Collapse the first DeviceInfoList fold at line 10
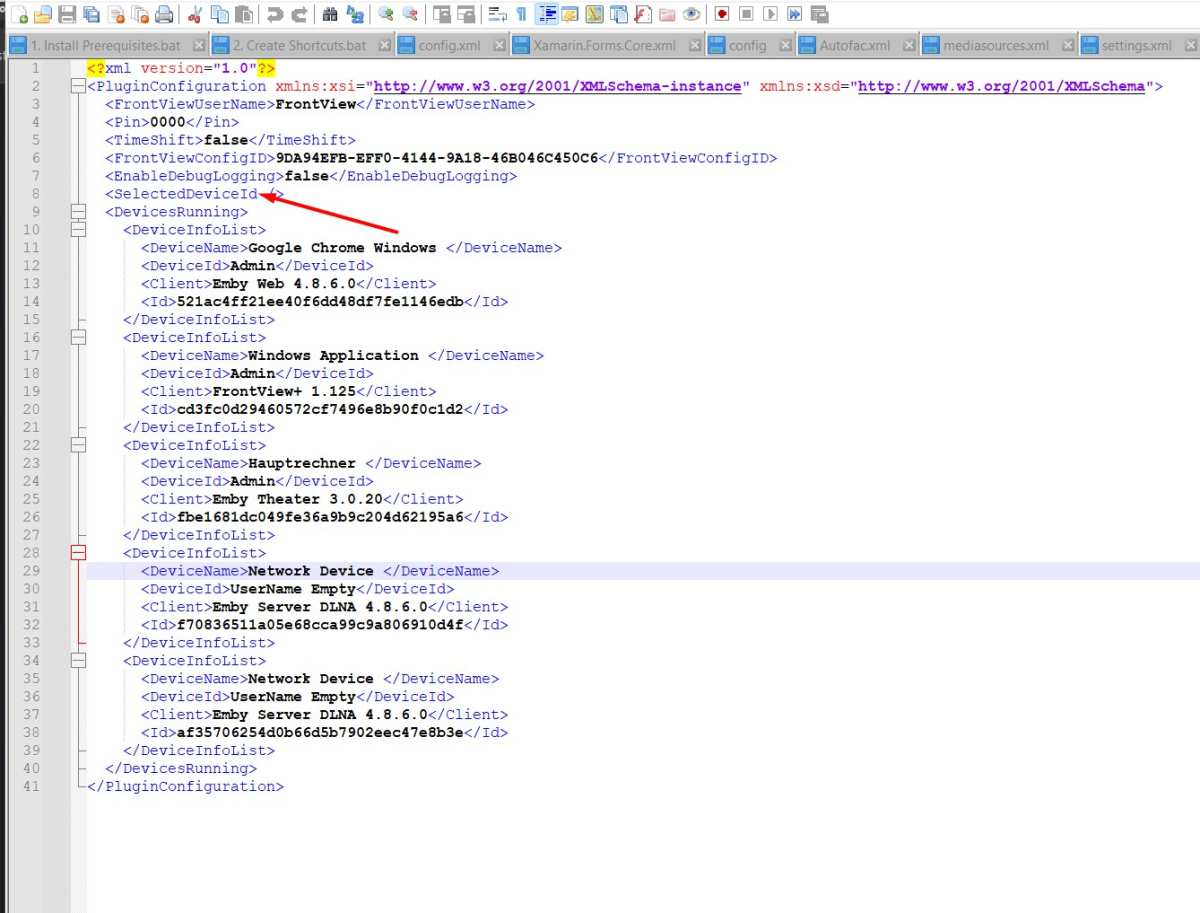Viewport: 1200px width, 913px height. [x=78, y=229]
